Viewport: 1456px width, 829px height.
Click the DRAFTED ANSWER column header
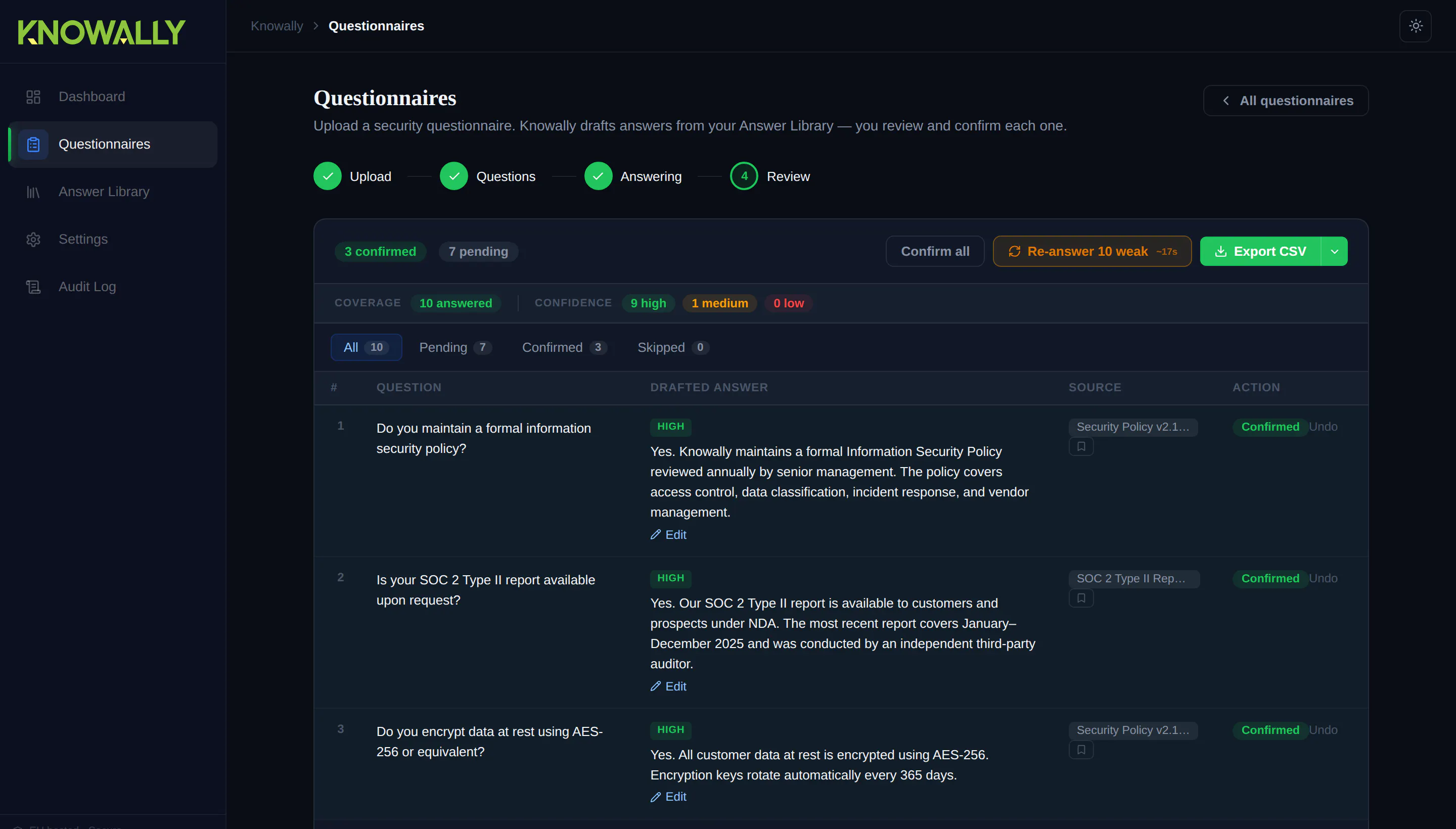point(709,388)
